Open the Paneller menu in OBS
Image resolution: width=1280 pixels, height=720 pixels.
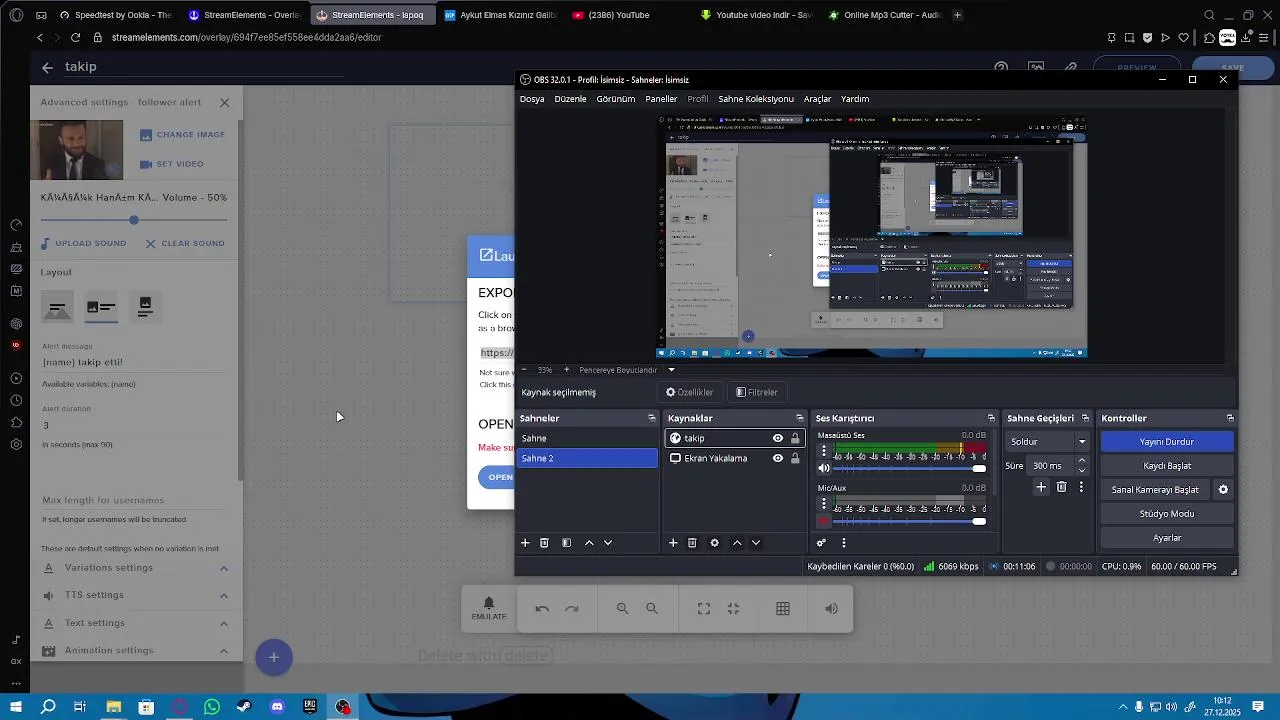tap(661, 99)
